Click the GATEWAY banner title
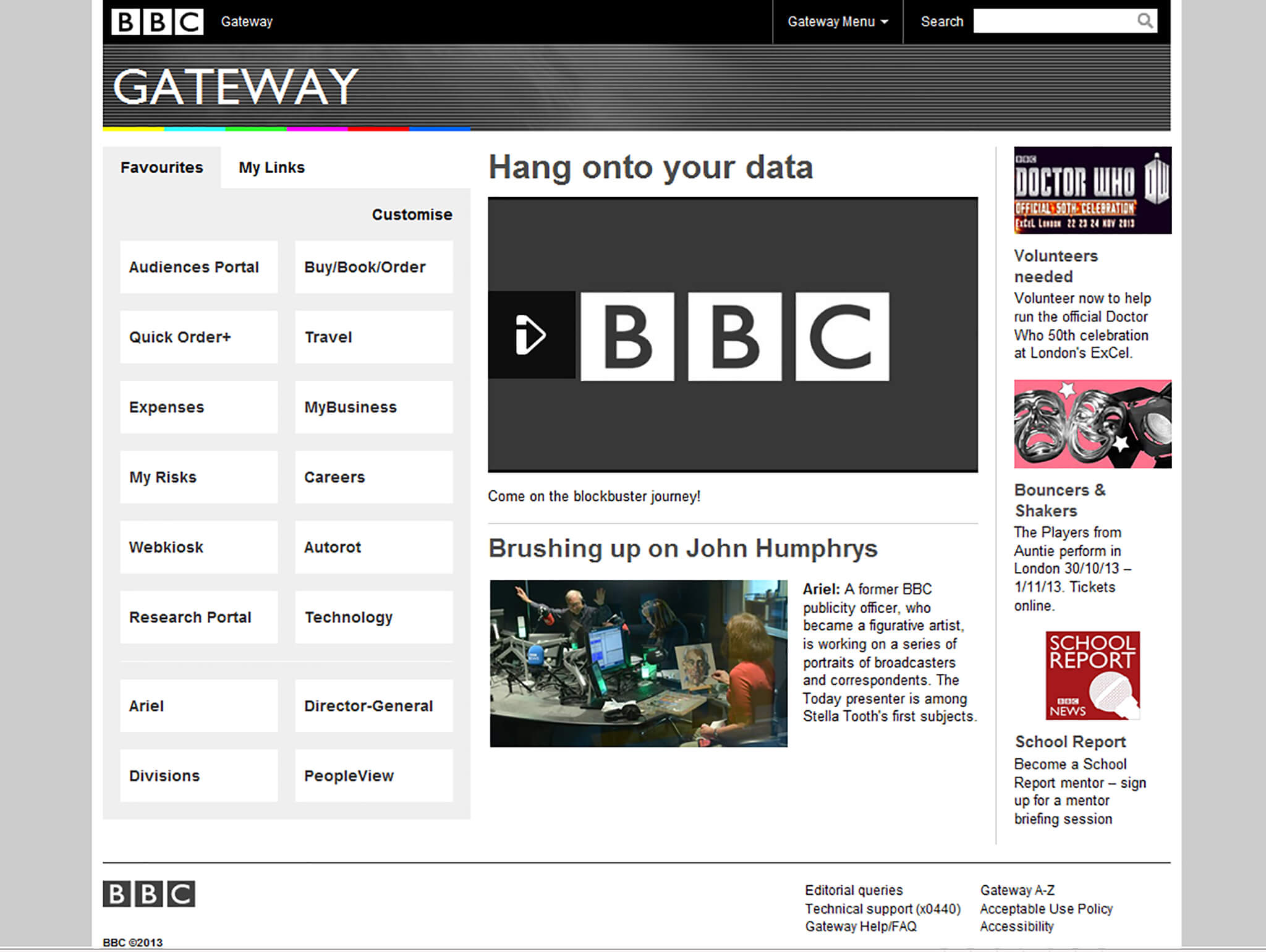This screenshot has width=1266, height=952. [236, 87]
